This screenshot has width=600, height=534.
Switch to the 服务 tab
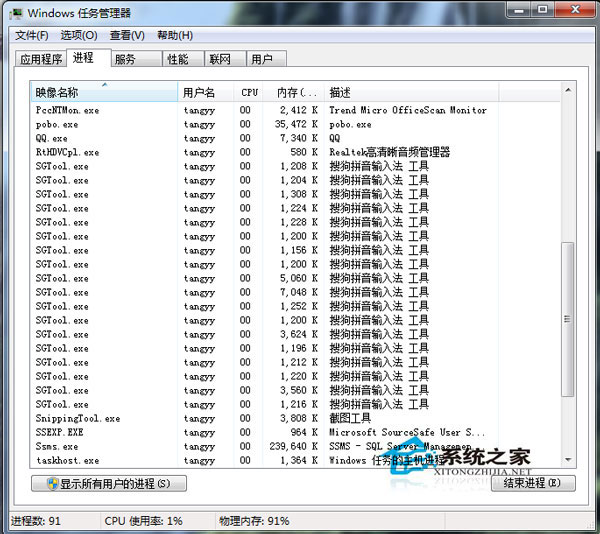click(x=137, y=59)
